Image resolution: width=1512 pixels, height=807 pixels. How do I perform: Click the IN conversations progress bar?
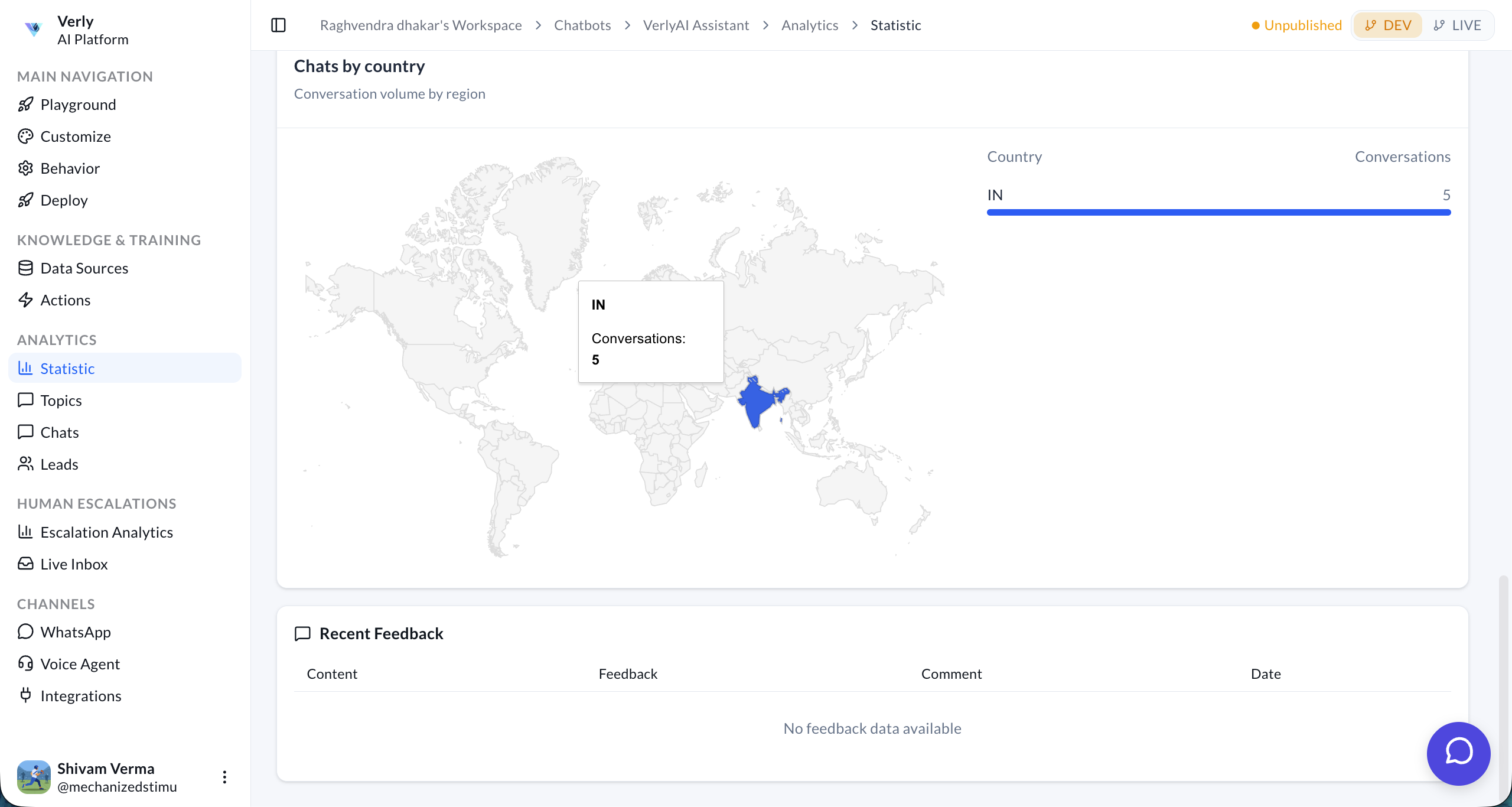tap(1218, 211)
